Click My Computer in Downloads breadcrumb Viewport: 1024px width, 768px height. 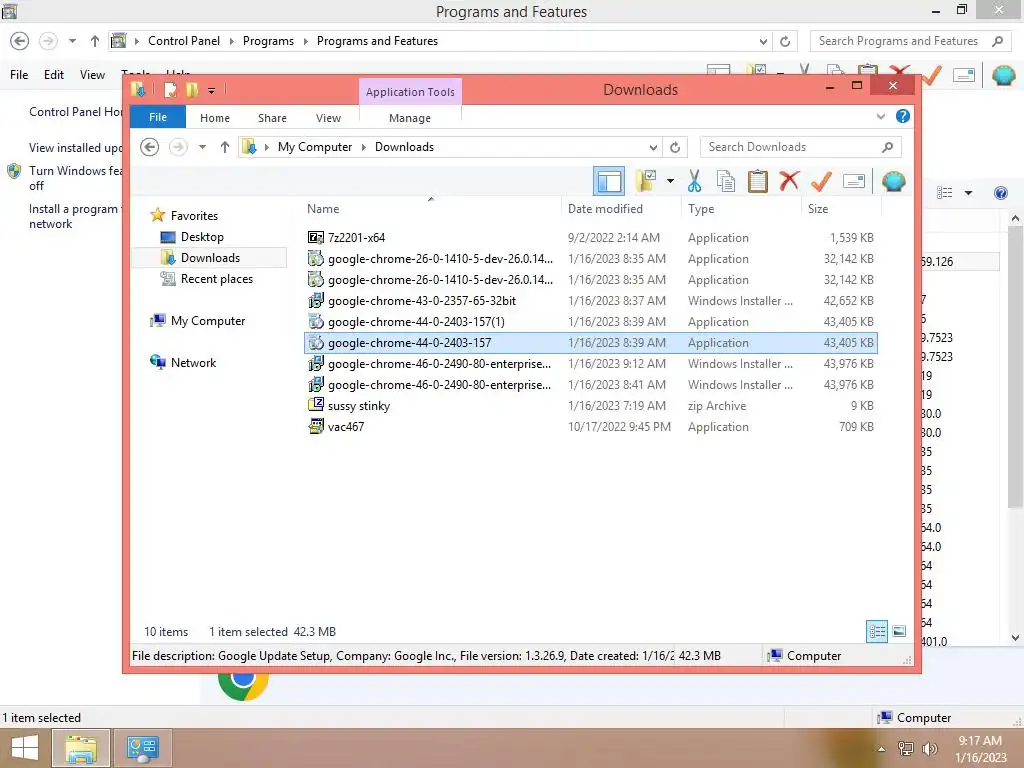315,147
